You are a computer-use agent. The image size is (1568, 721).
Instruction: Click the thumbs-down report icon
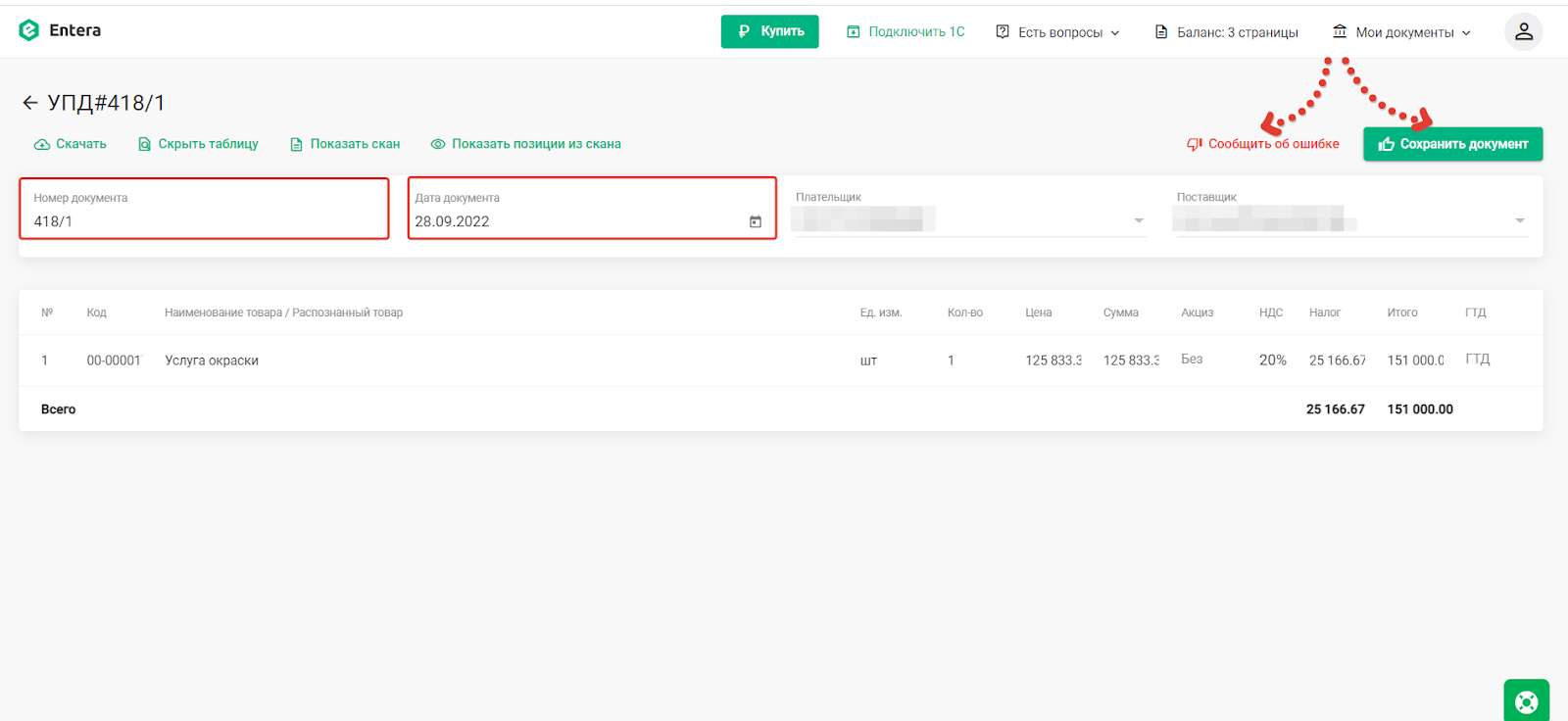1195,144
